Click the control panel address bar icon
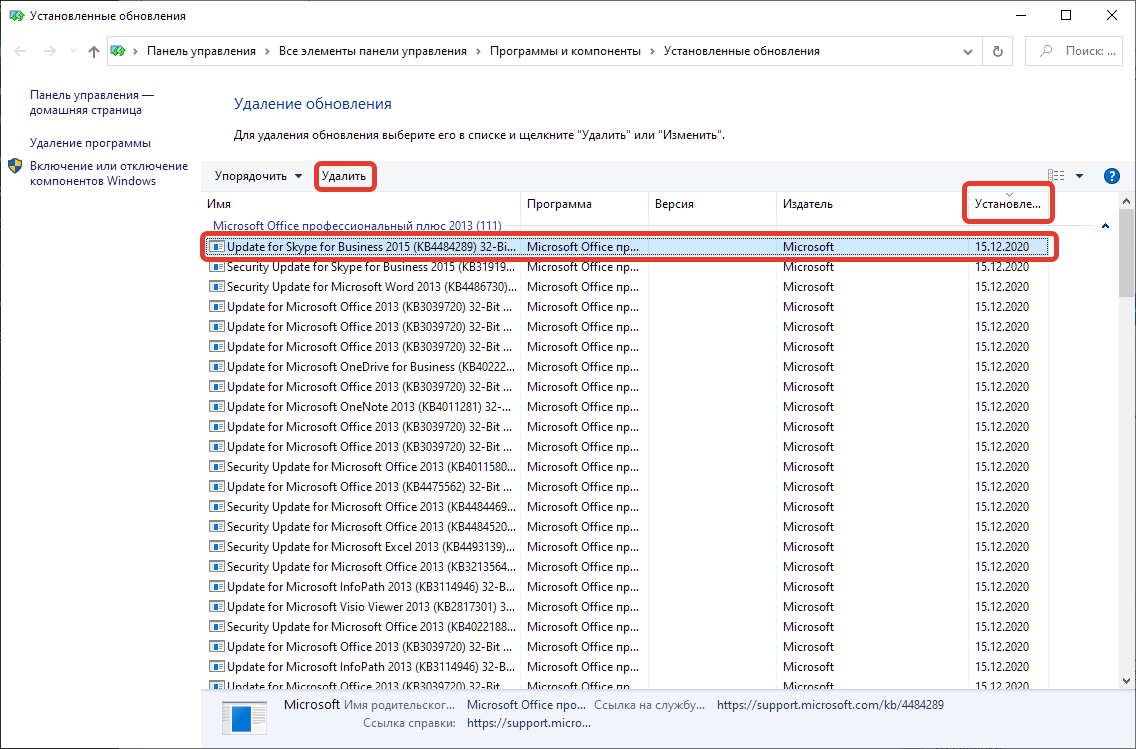 [119, 51]
